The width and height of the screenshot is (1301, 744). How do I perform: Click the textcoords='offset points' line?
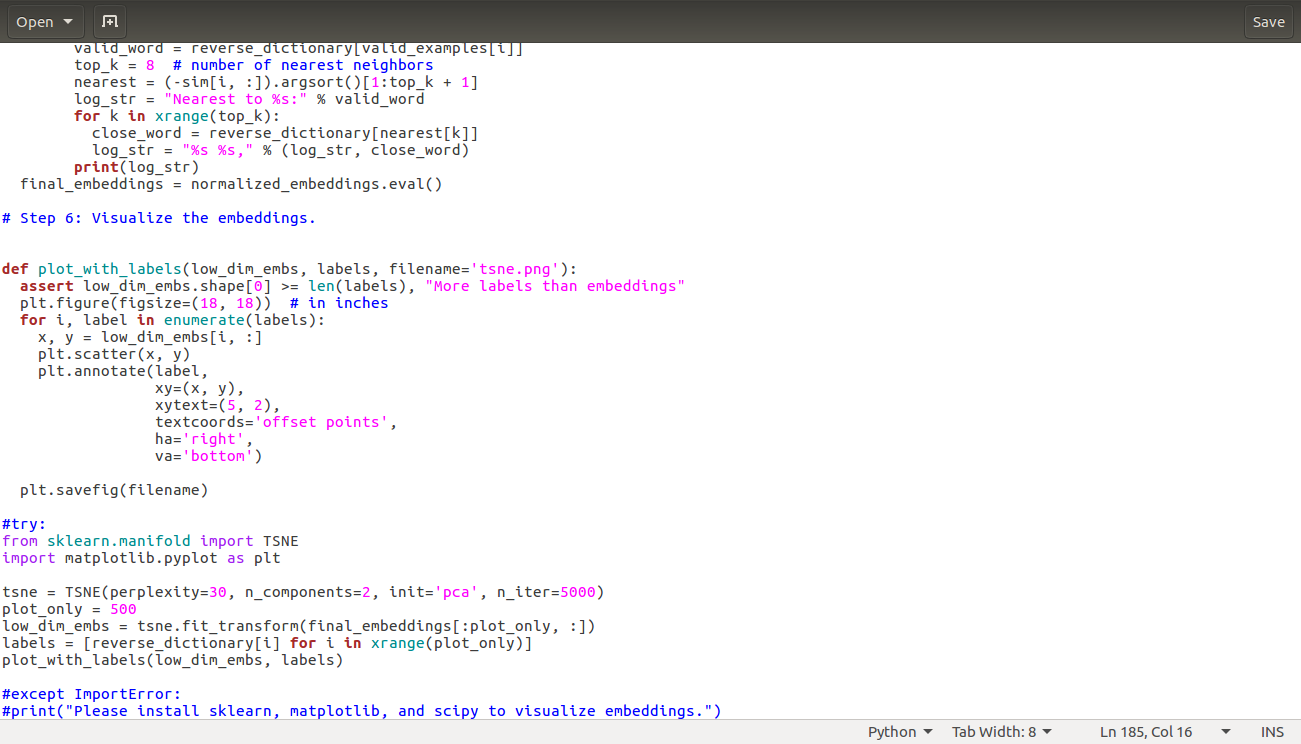coord(276,422)
